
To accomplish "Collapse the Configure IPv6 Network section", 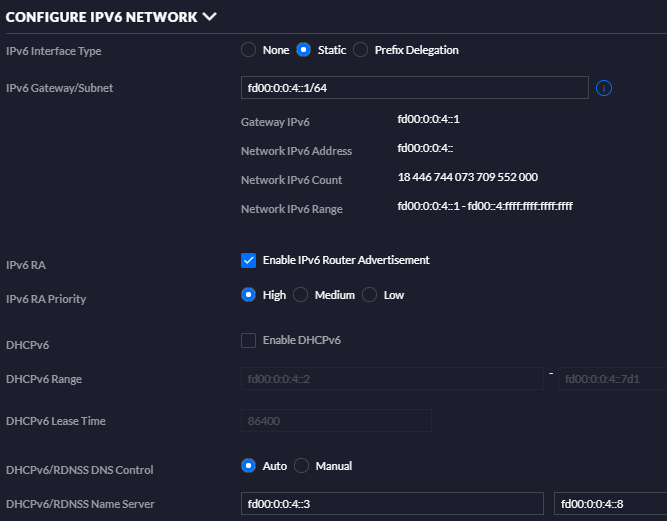I will coord(209,16).
